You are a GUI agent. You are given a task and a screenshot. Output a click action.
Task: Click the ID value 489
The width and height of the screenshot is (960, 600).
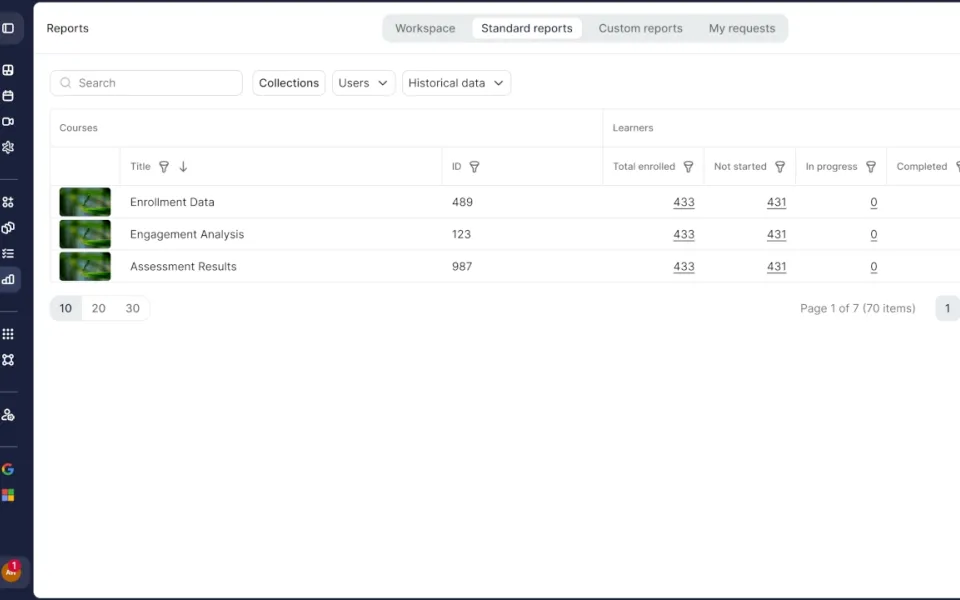pos(462,202)
